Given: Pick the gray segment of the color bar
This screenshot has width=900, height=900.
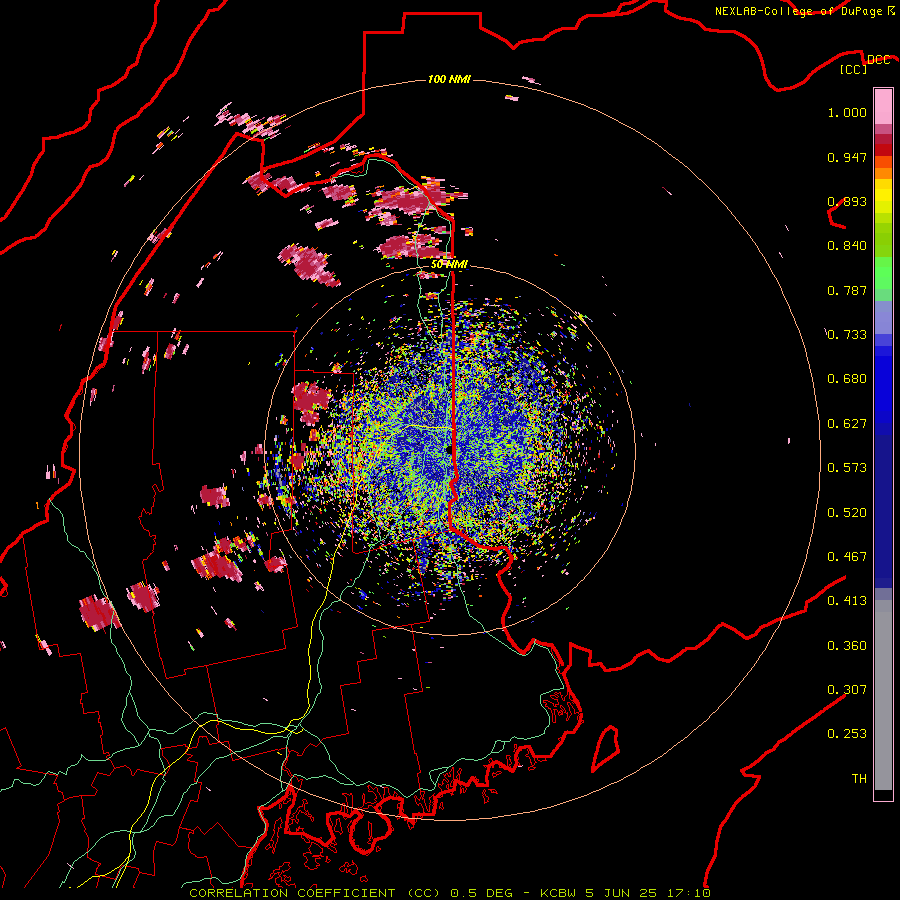Looking at the screenshot, I should click(x=883, y=695).
